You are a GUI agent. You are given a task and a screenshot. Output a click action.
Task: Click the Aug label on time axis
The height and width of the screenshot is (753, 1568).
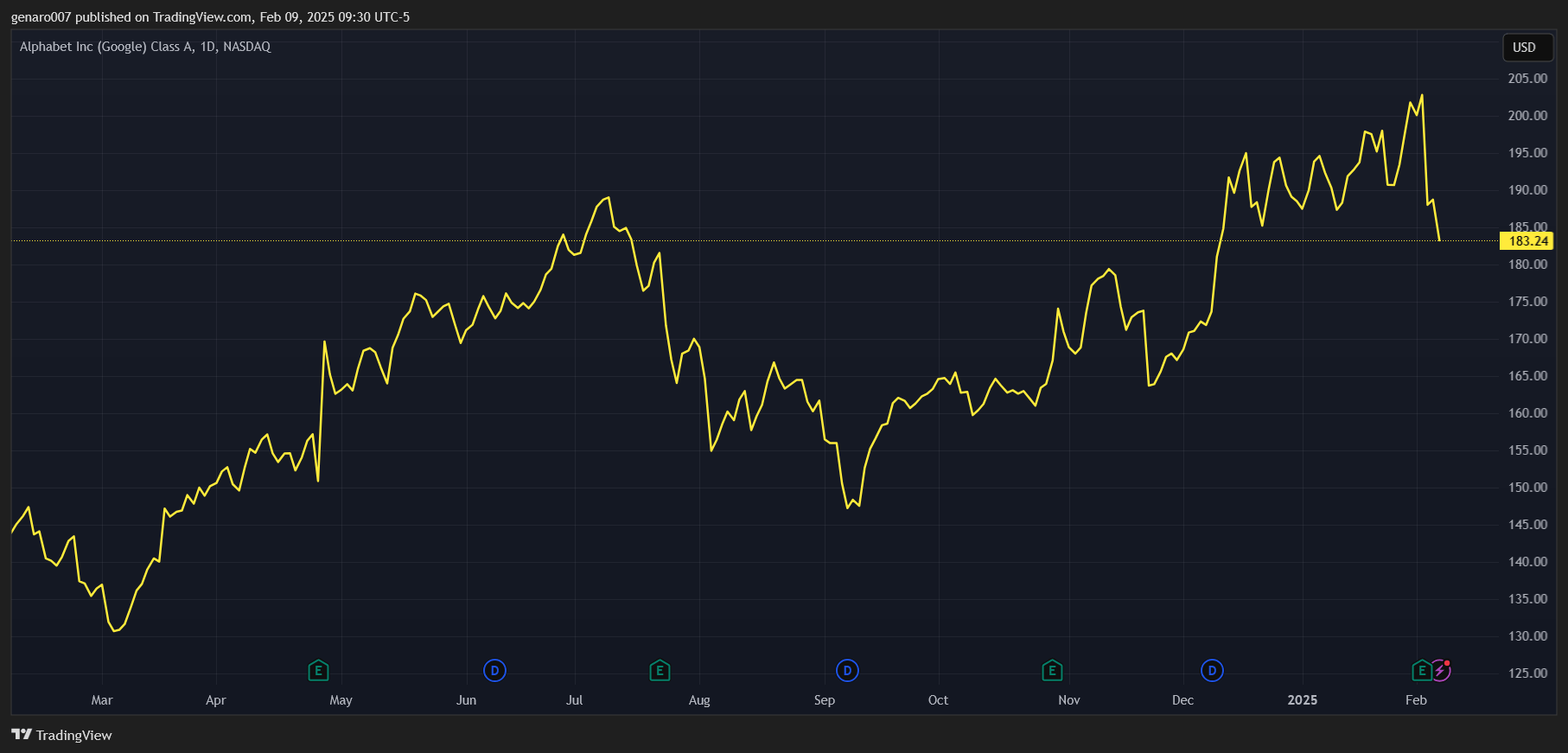click(699, 700)
